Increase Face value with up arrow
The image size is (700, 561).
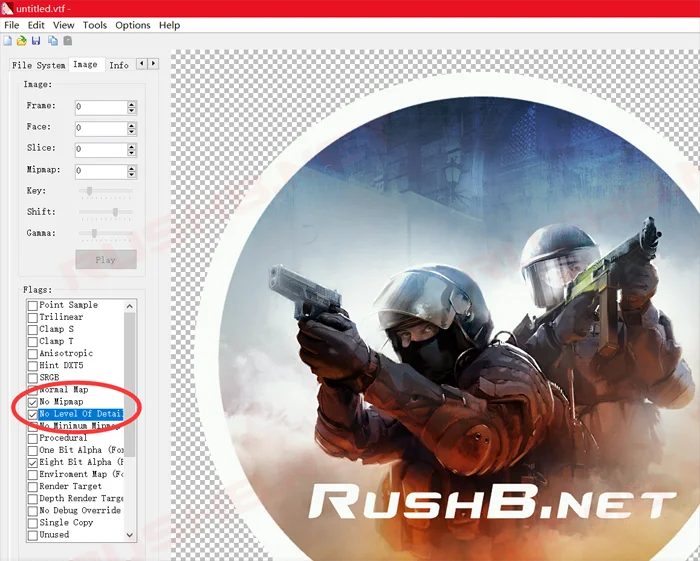point(131,126)
